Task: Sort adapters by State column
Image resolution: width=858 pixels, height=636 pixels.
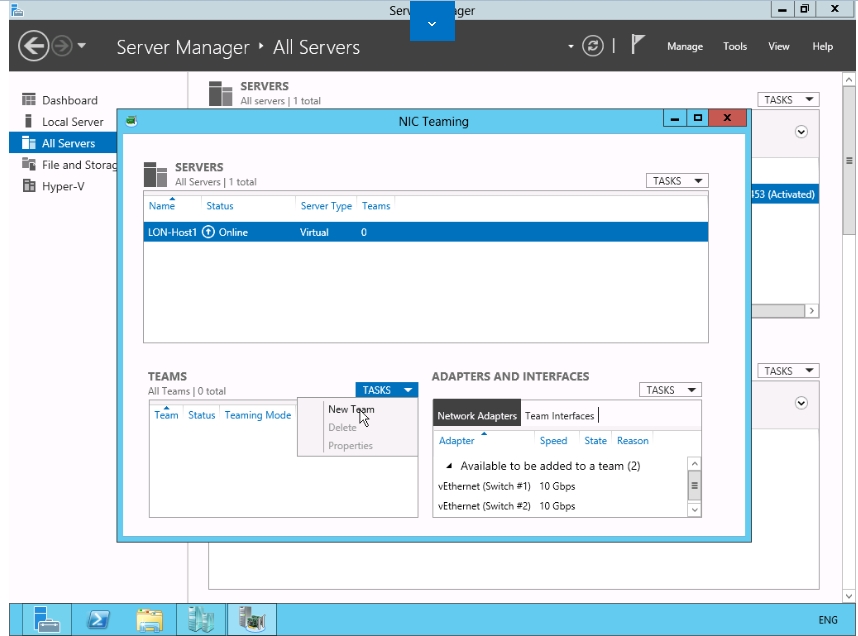Action: 595,441
